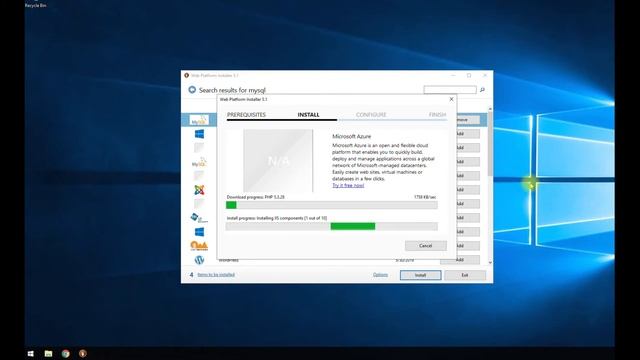Click the scrollbar up arrow in results list

[x=490, y=109]
